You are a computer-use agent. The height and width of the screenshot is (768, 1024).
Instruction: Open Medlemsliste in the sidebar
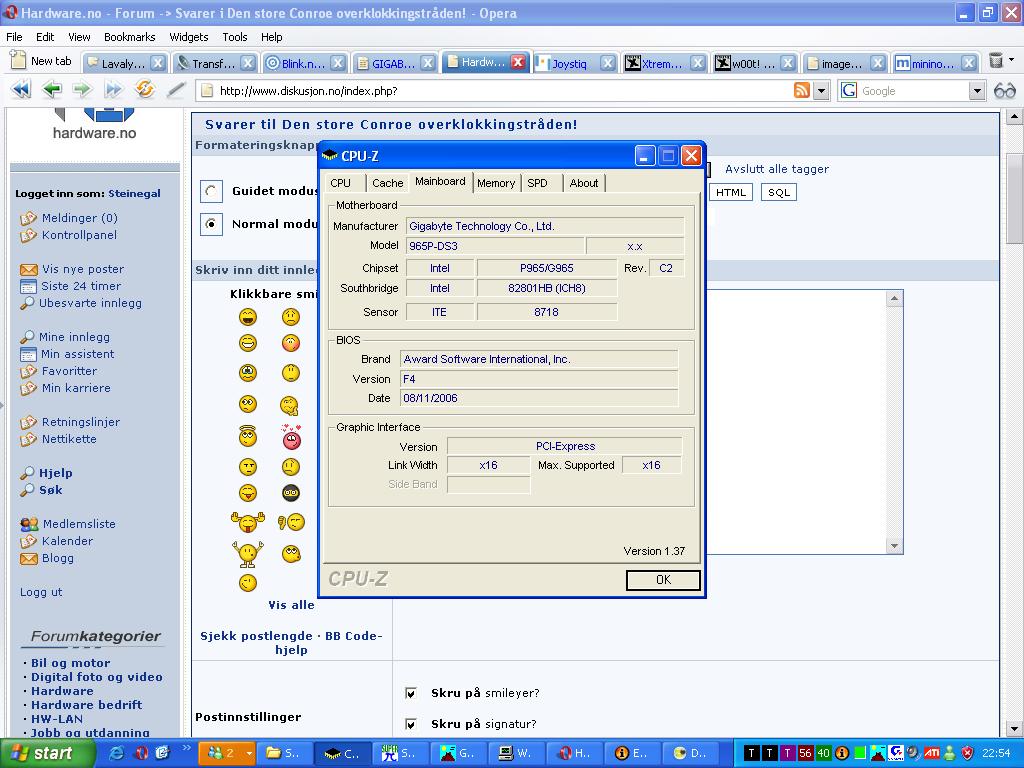pos(78,524)
